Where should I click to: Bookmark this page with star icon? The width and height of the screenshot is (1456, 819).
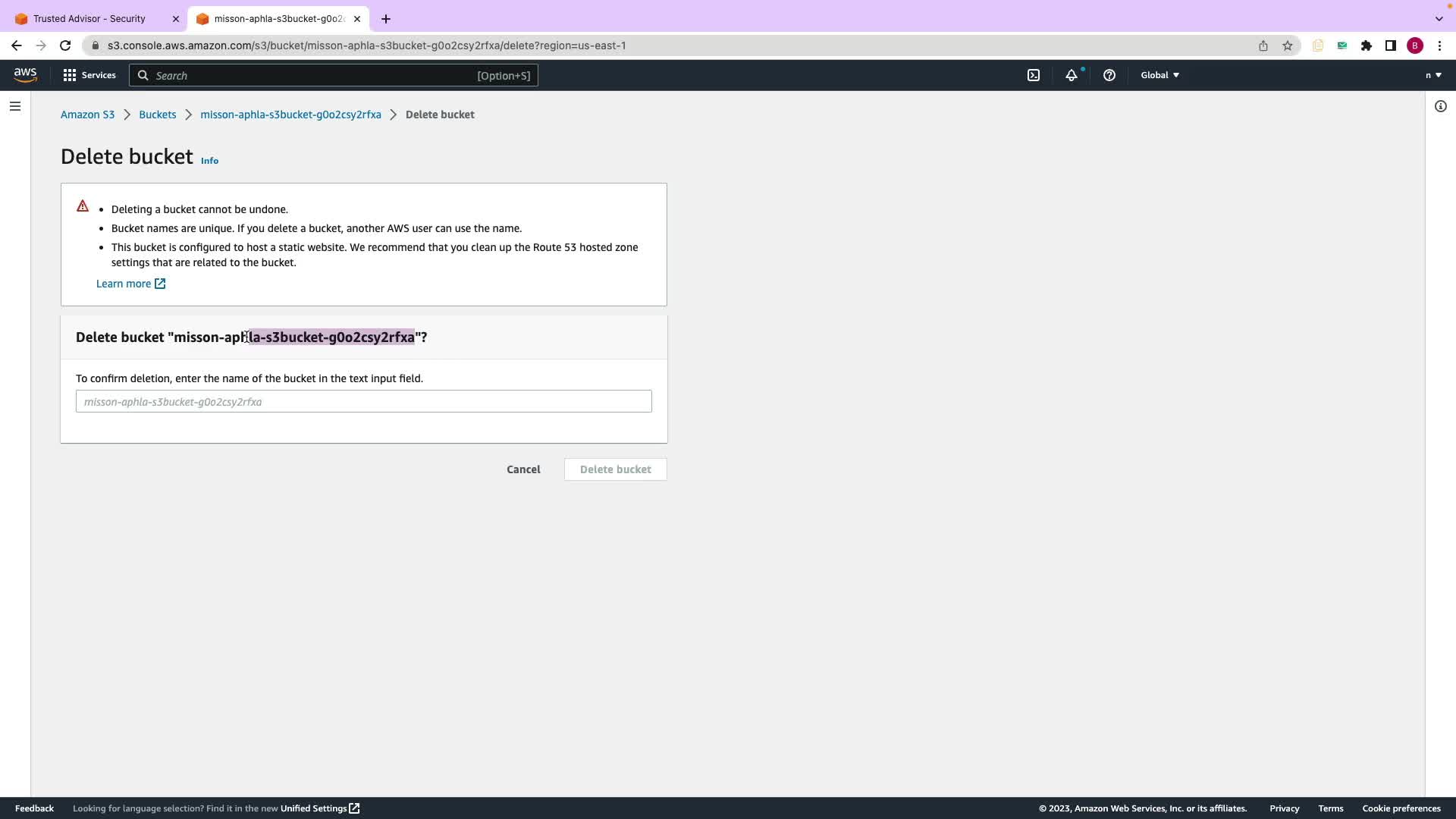pos(1288,45)
